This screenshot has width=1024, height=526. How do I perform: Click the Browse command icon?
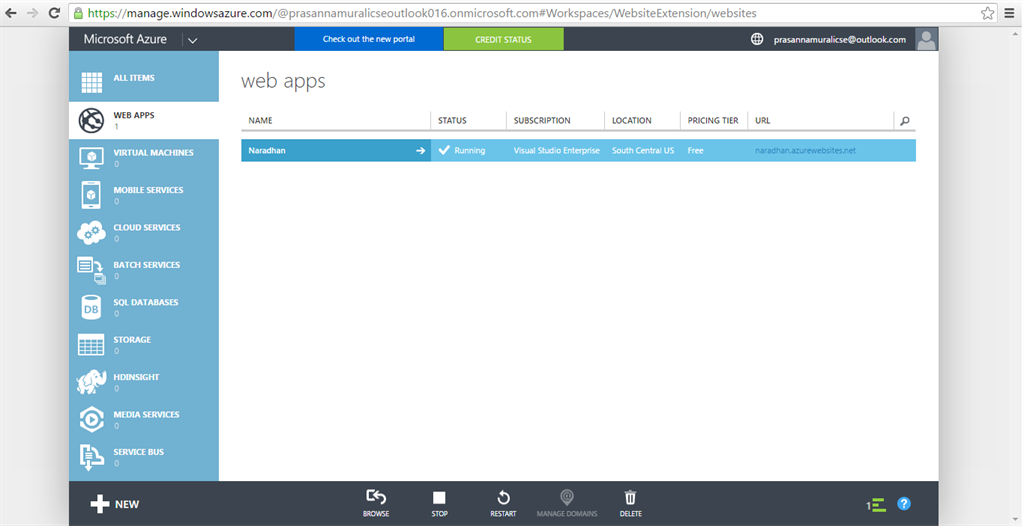tap(376, 498)
